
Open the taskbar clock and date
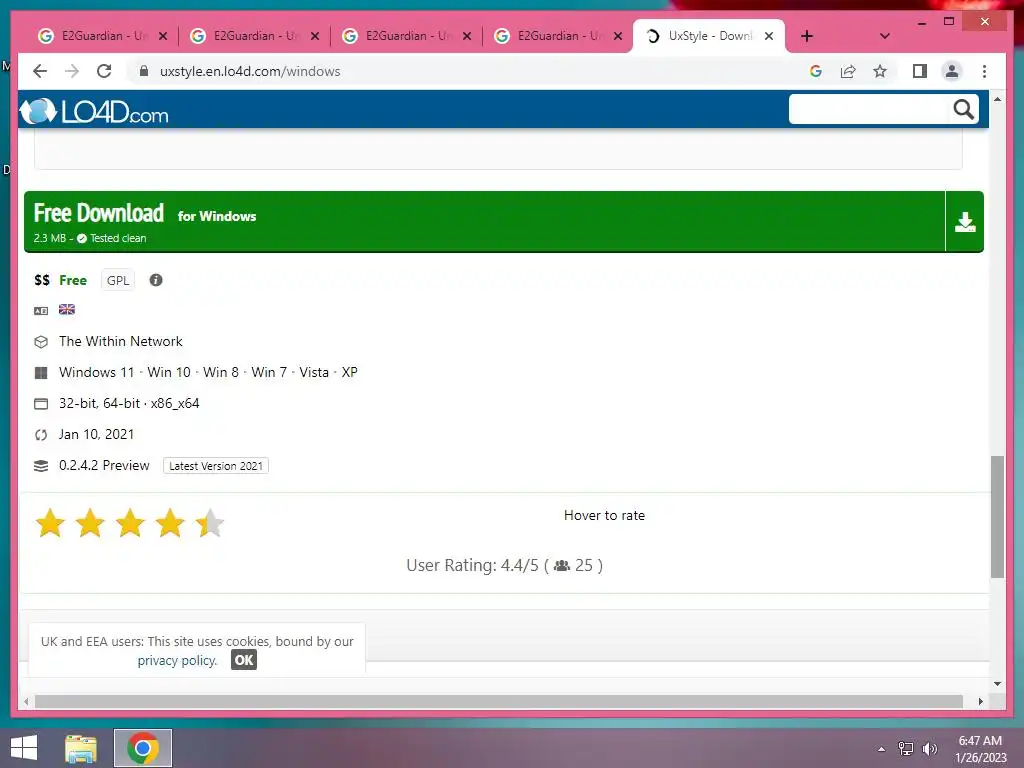pos(980,749)
